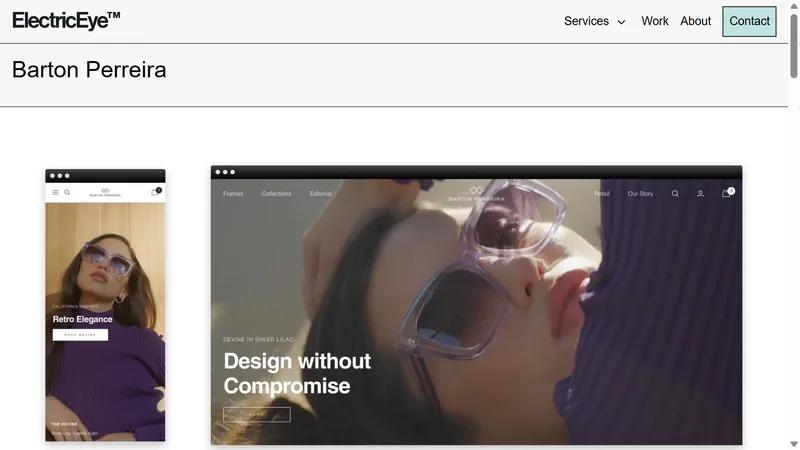This screenshot has width=800, height=450.
Task: Click cart icon in desktop mockup
Action: (x=727, y=193)
